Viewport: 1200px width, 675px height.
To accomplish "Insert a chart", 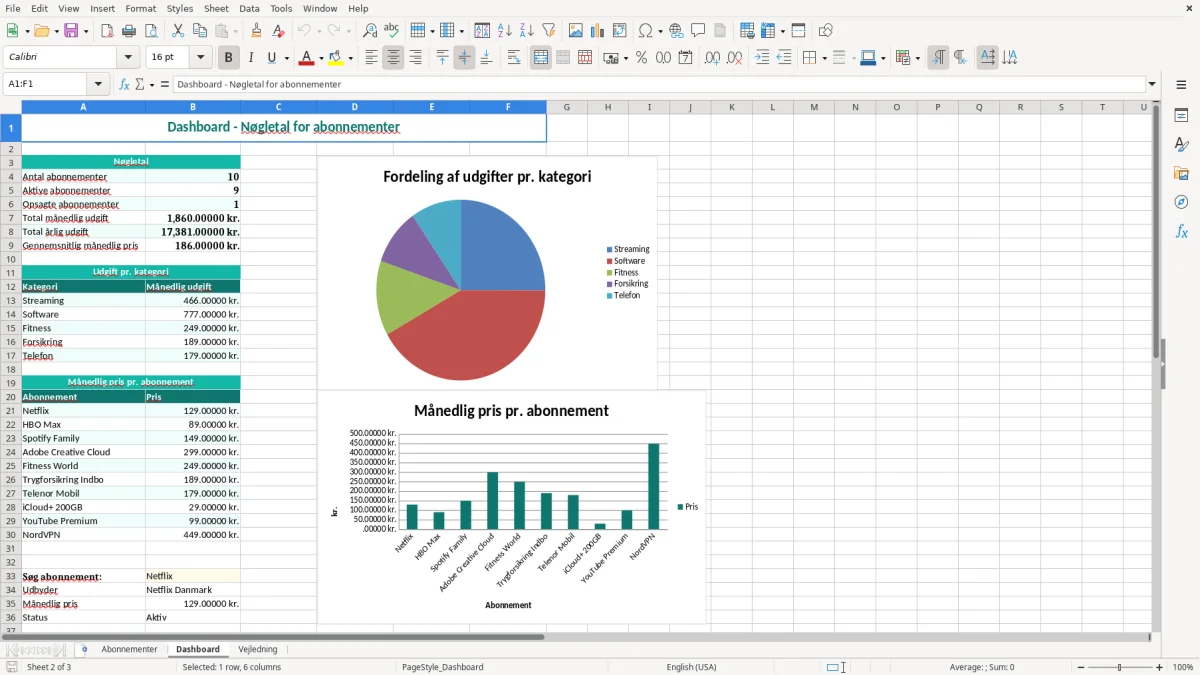I will click(x=597, y=31).
